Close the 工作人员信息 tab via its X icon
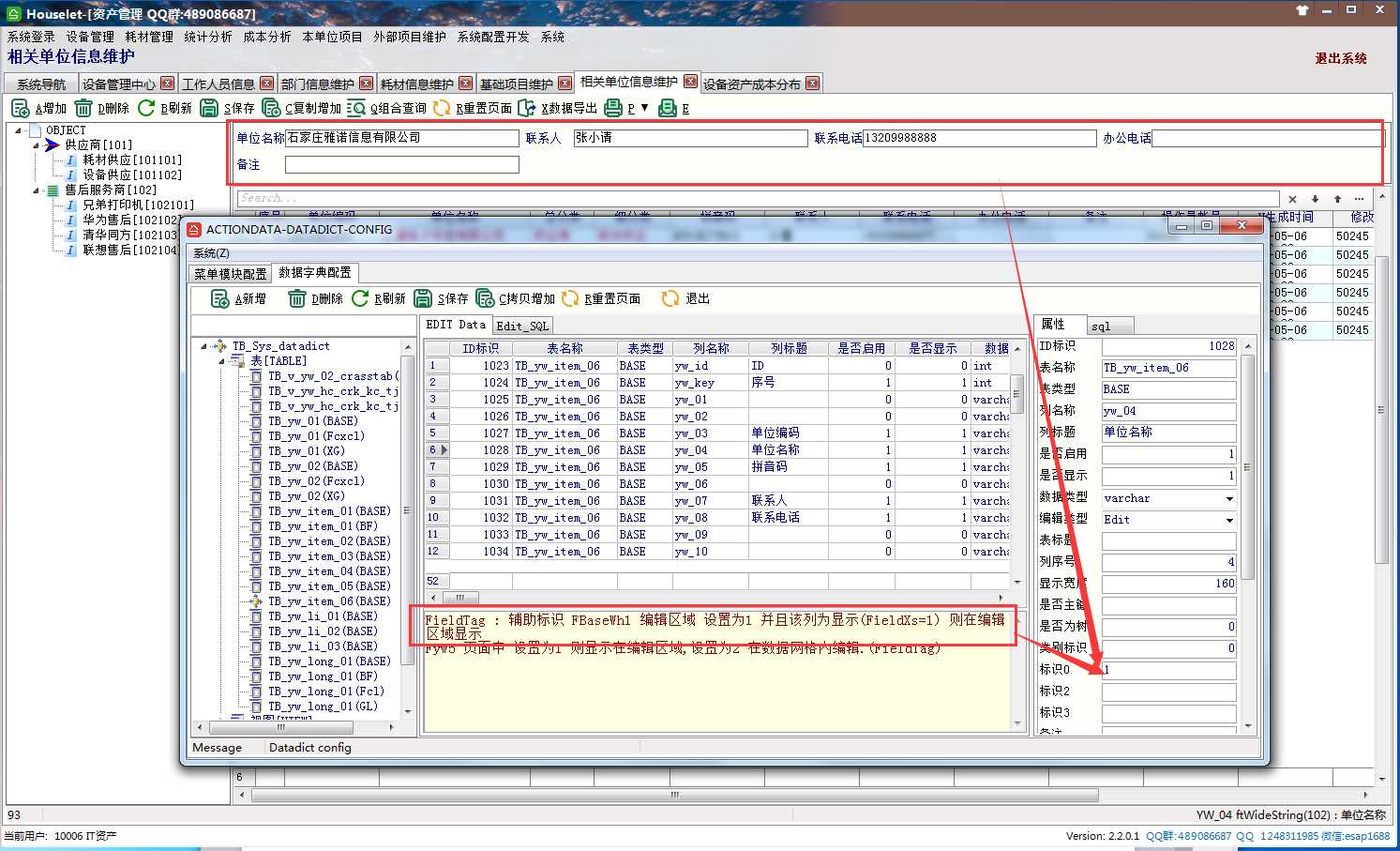Screen dimensions: 1400x851 267,84
